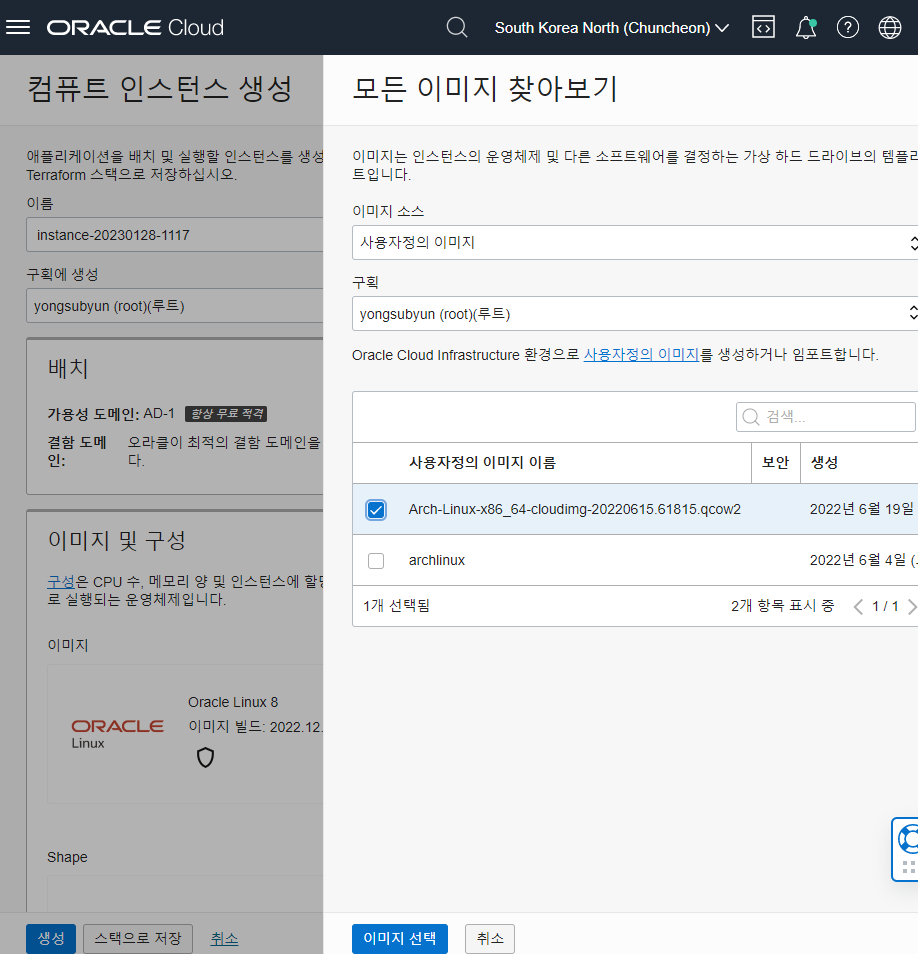The height and width of the screenshot is (954, 918).
Task: Click the Shape label
Action: [68, 857]
